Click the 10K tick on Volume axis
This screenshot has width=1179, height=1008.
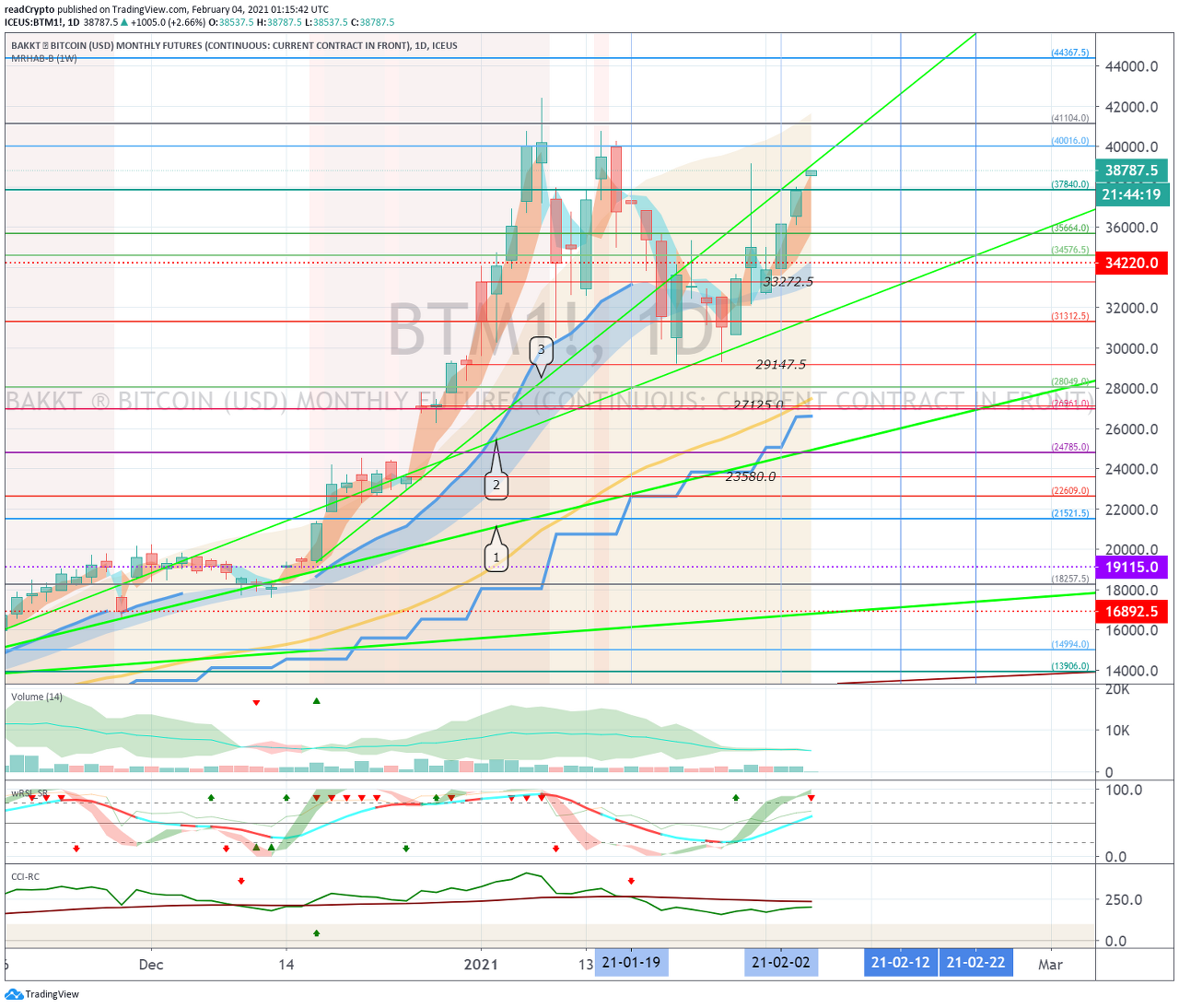click(1117, 731)
